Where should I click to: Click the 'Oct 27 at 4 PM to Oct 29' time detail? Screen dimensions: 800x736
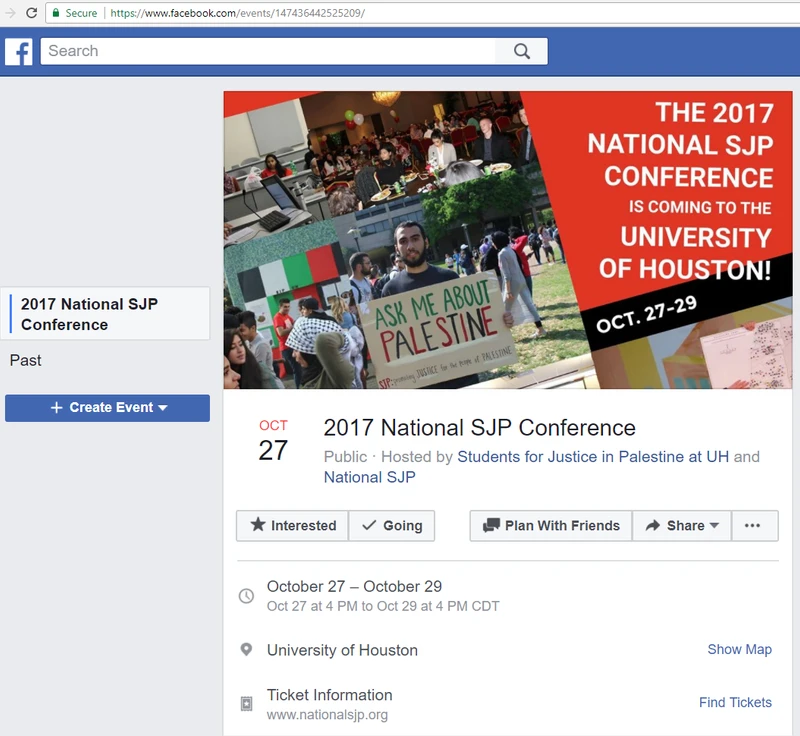[x=383, y=606]
